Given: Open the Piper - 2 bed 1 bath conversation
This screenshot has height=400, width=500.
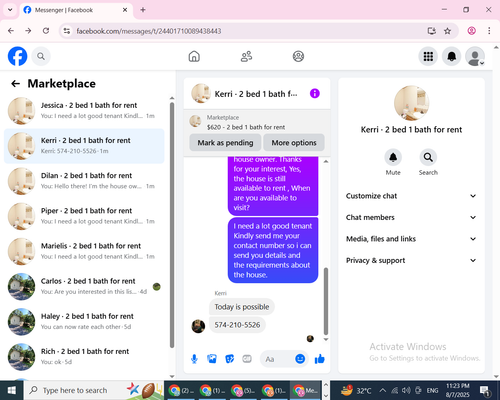Looking at the screenshot, I should 84,216.
